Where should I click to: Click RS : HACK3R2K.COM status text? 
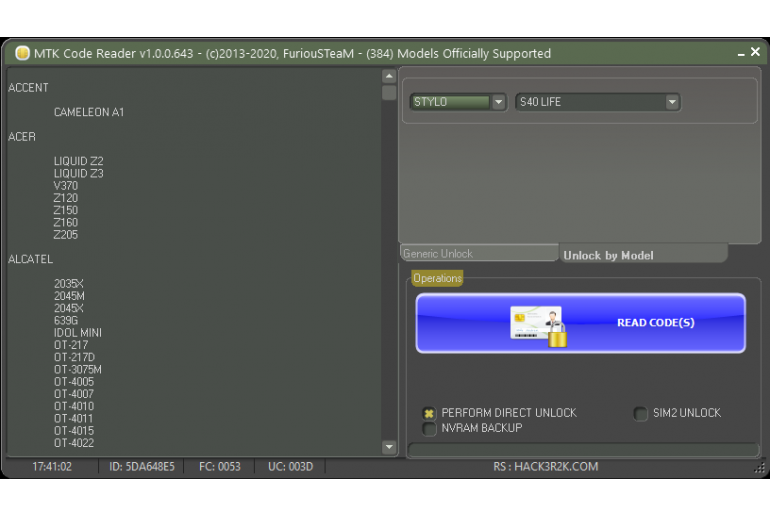tap(546, 466)
